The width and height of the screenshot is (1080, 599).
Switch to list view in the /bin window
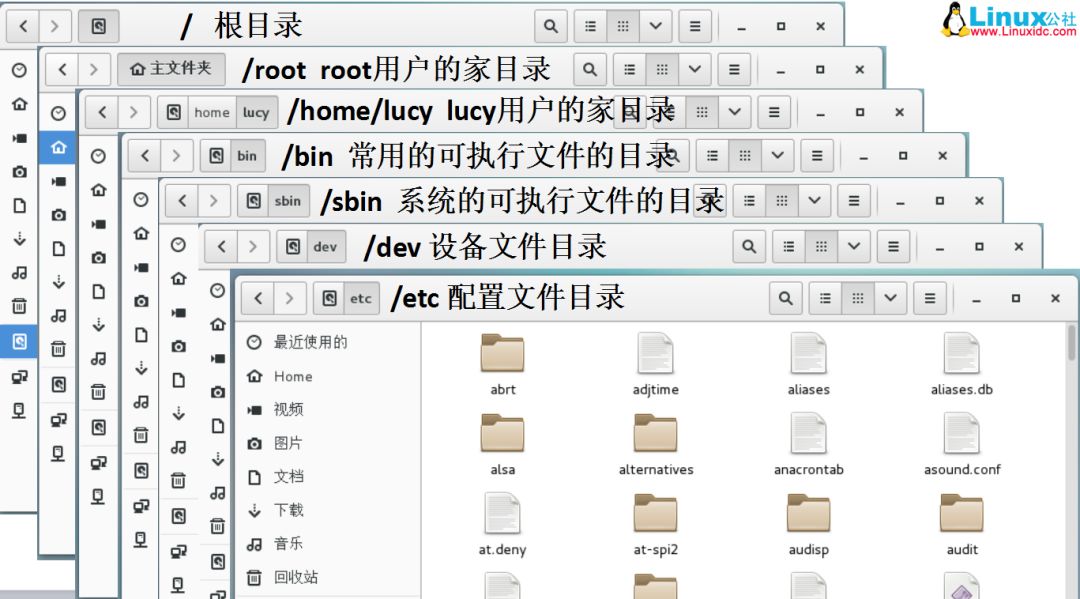pos(712,156)
